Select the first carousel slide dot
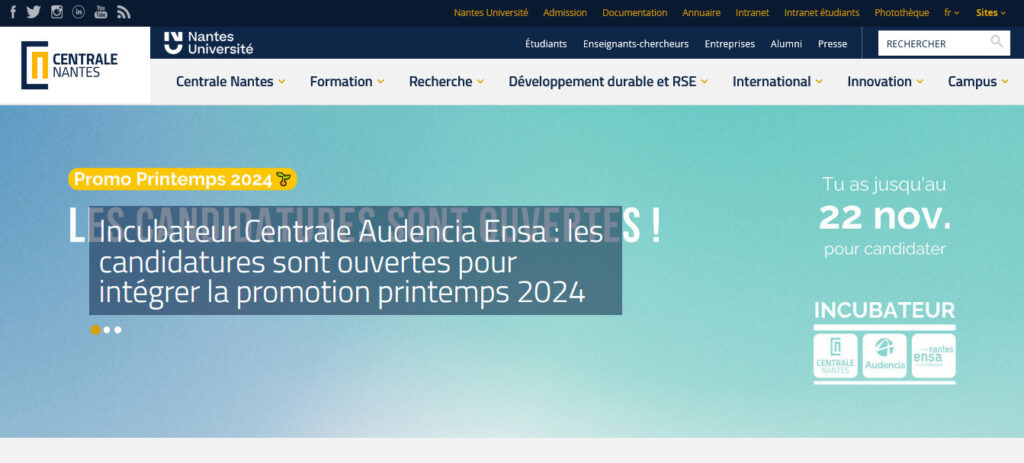 coord(95,330)
